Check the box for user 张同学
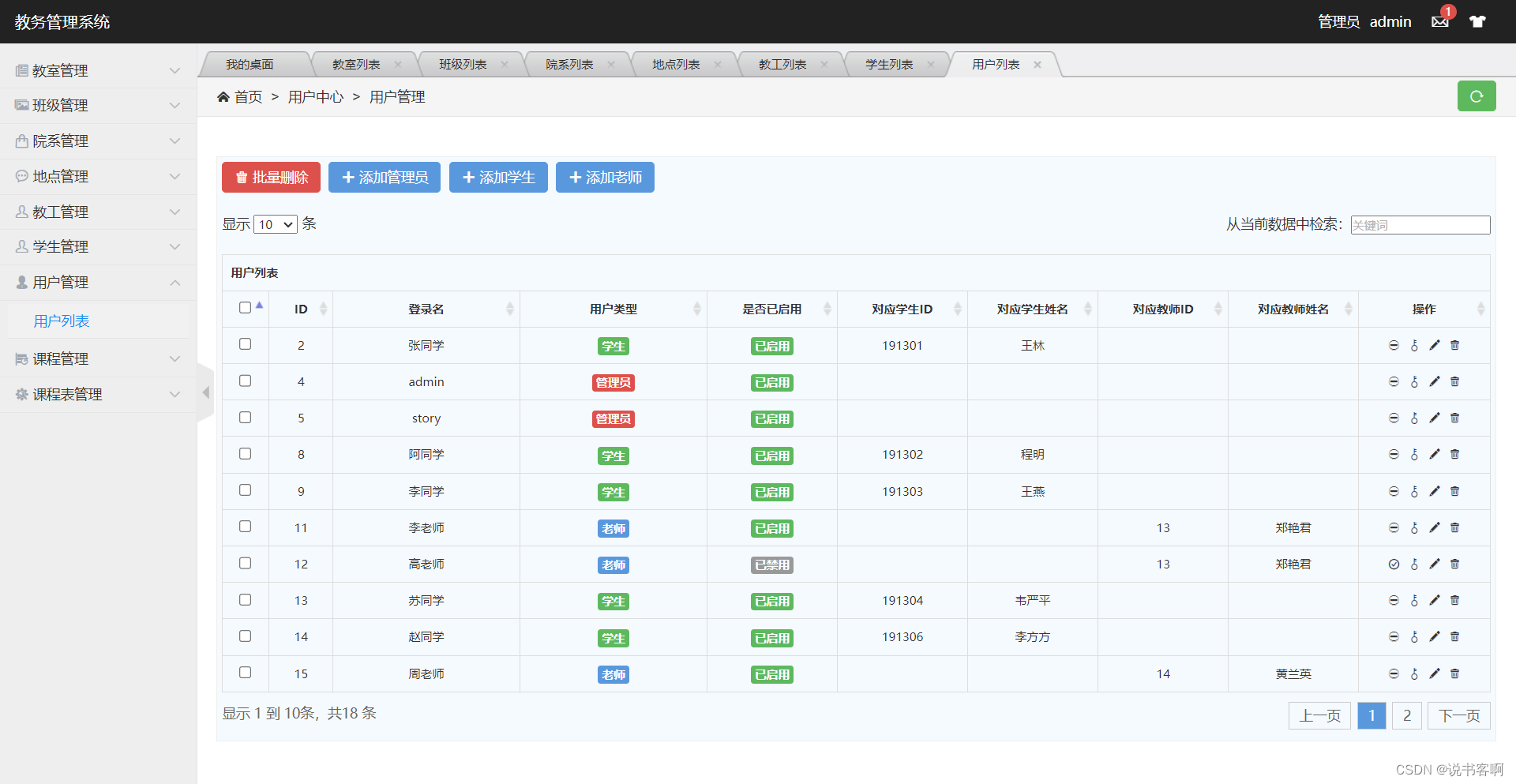Viewport: 1516px width, 784px height. point(245,344)
